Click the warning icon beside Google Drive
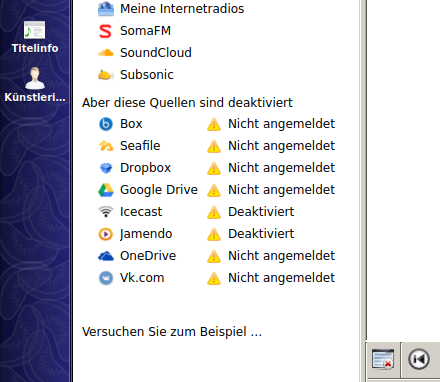440x382 pixels. (x=214, y=190)
